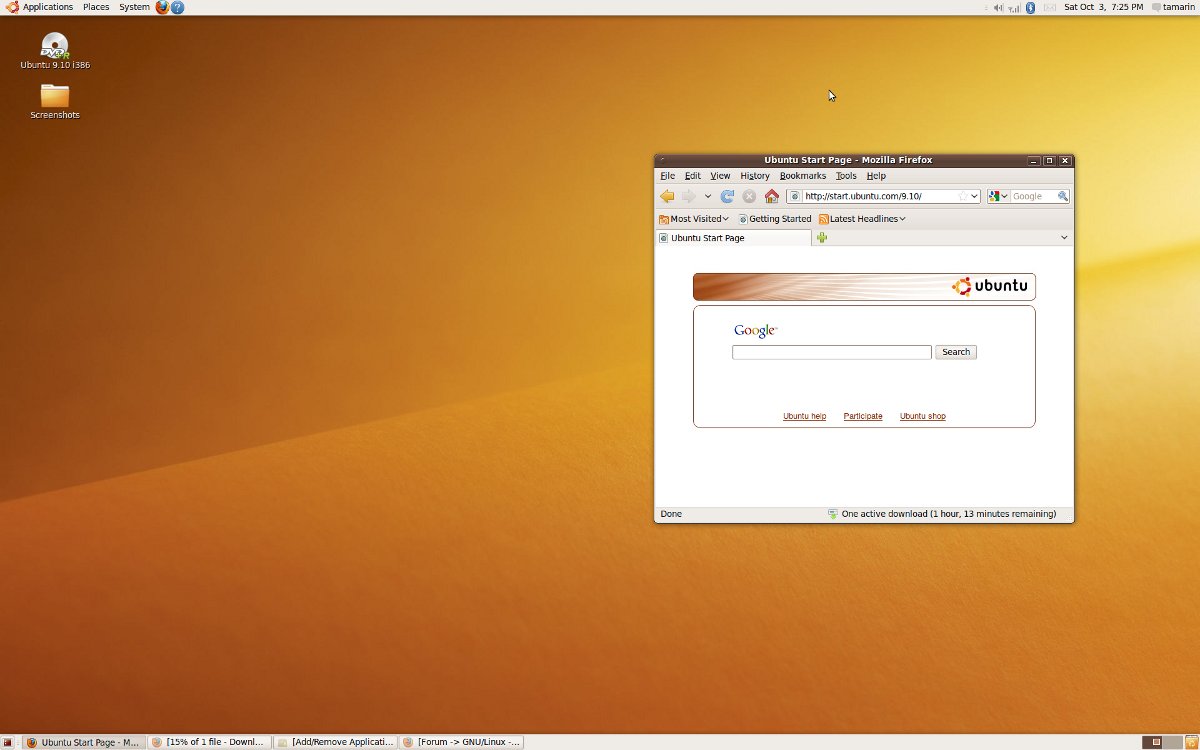
Task: Switch to the Add/Remove Applications taskbar window
Action: point(335,742)
